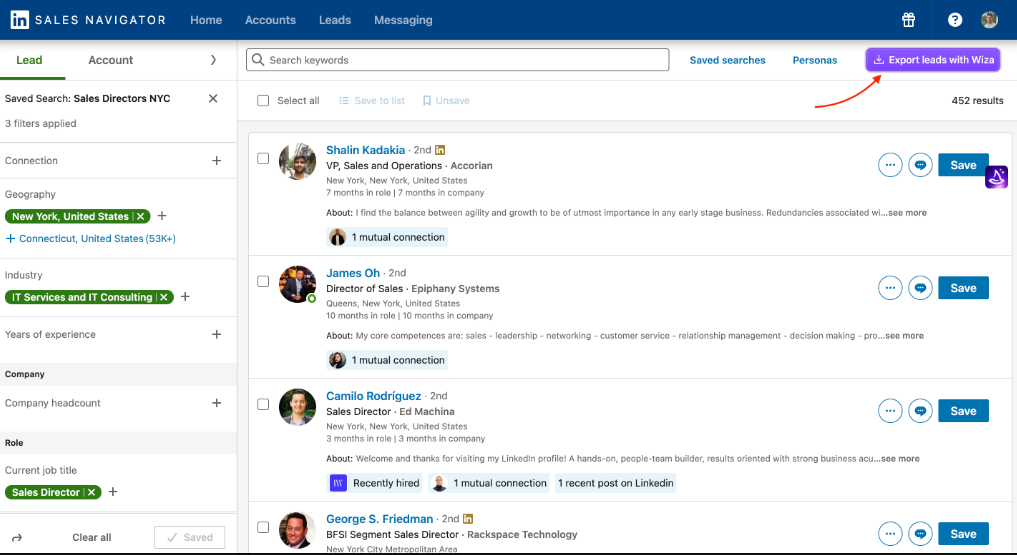Switch to the Lead filter tab
1017x555 pixels.
tap(29, 60)
